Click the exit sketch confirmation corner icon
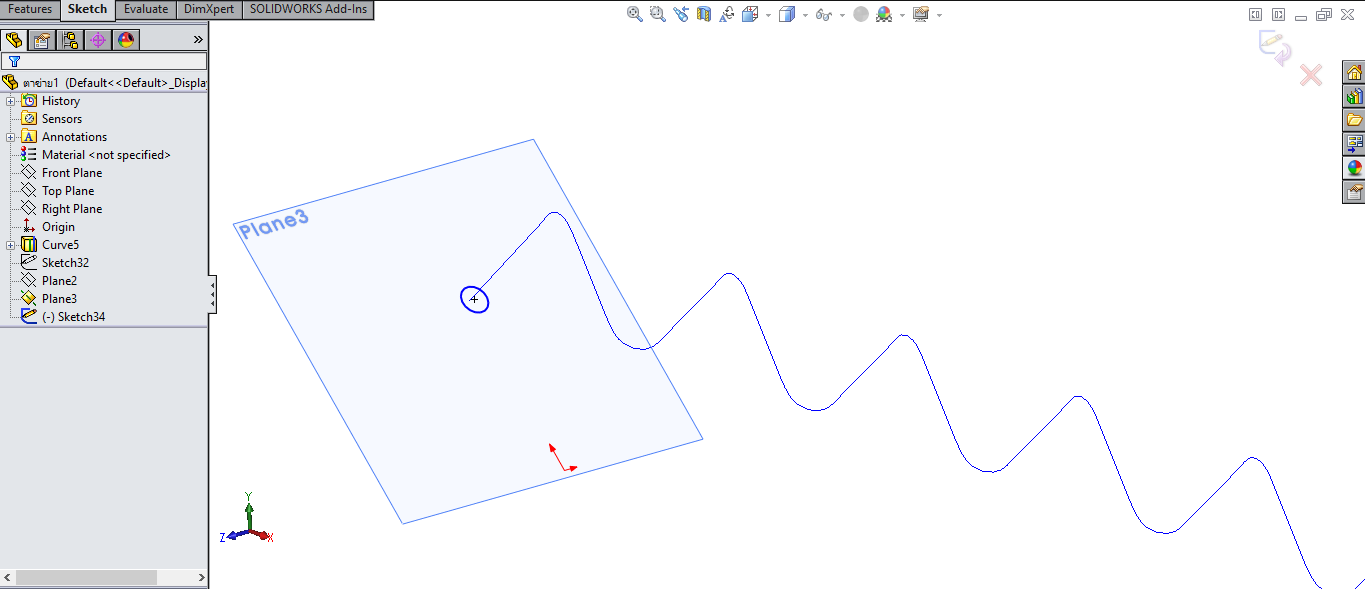Viewport: 1365px width, 589px height. pos(1274,48)
